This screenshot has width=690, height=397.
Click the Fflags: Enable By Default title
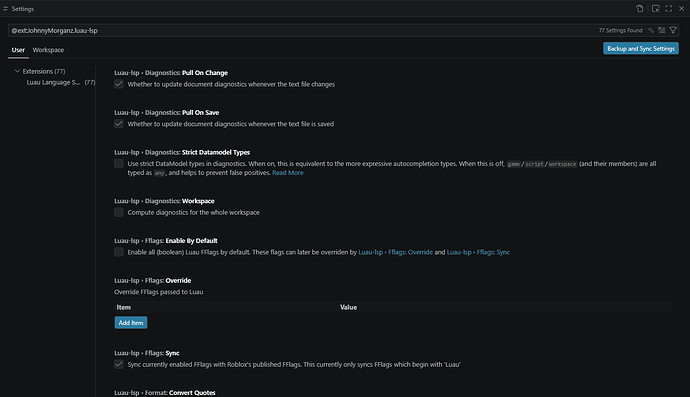point(165,240)
